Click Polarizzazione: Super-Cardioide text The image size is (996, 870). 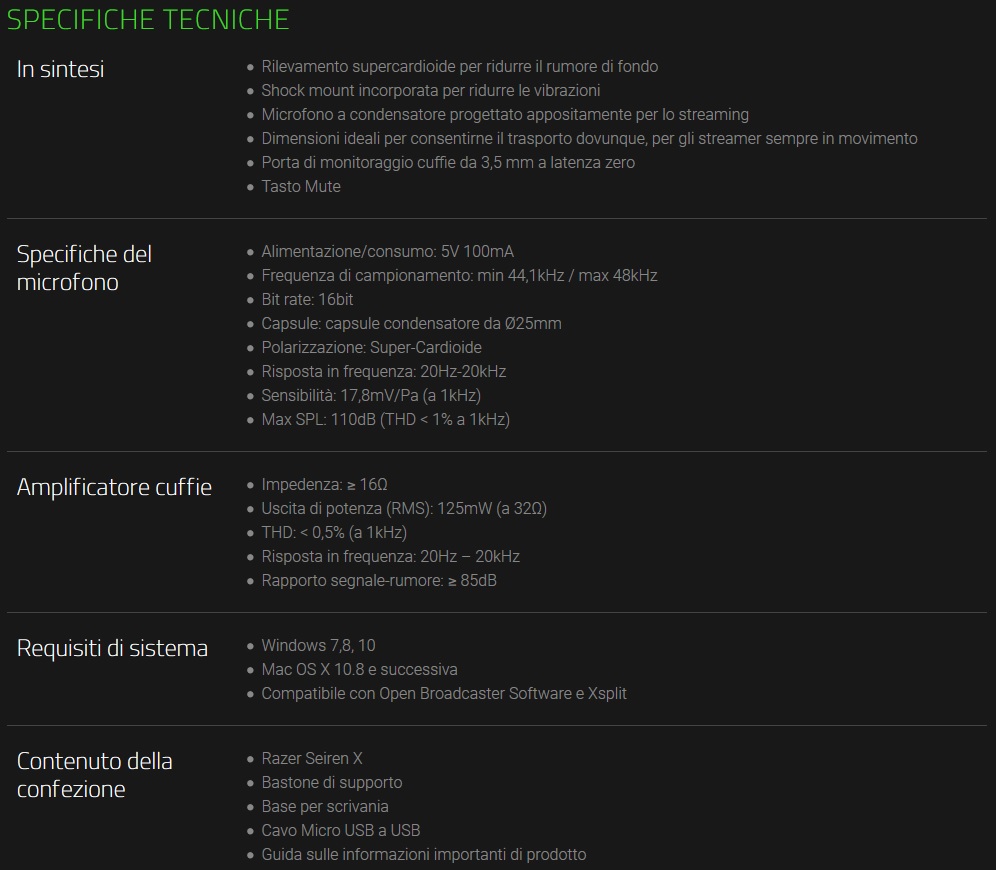click(372, 347)
